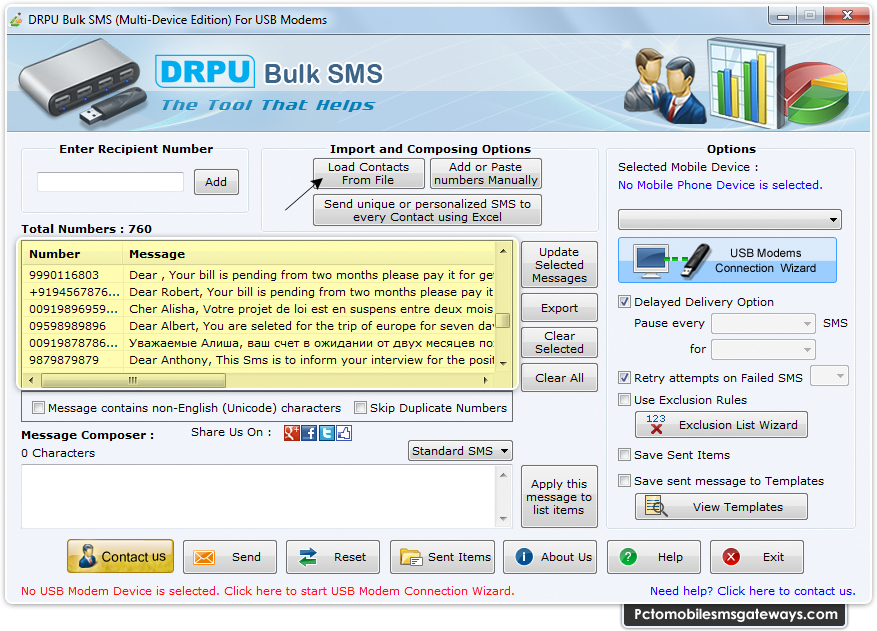The image size is (877, 631).
Task: Toggle Retry attempts on Failed SMS
Action: point(624,378)
